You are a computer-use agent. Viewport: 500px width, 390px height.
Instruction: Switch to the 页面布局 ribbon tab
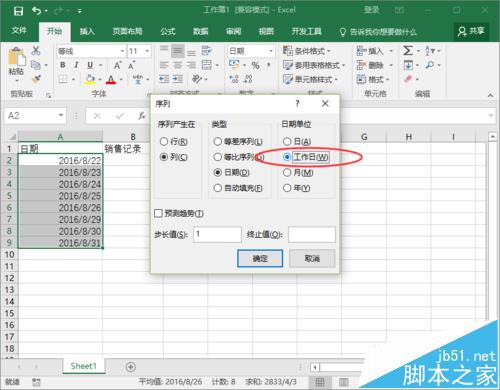(127, 31)
